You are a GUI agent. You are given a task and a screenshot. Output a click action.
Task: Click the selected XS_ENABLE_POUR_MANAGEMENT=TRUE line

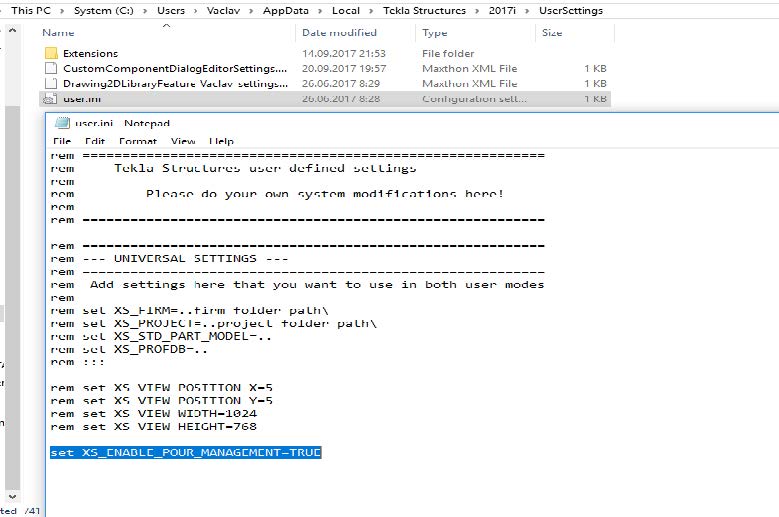[x=185, y=452]
